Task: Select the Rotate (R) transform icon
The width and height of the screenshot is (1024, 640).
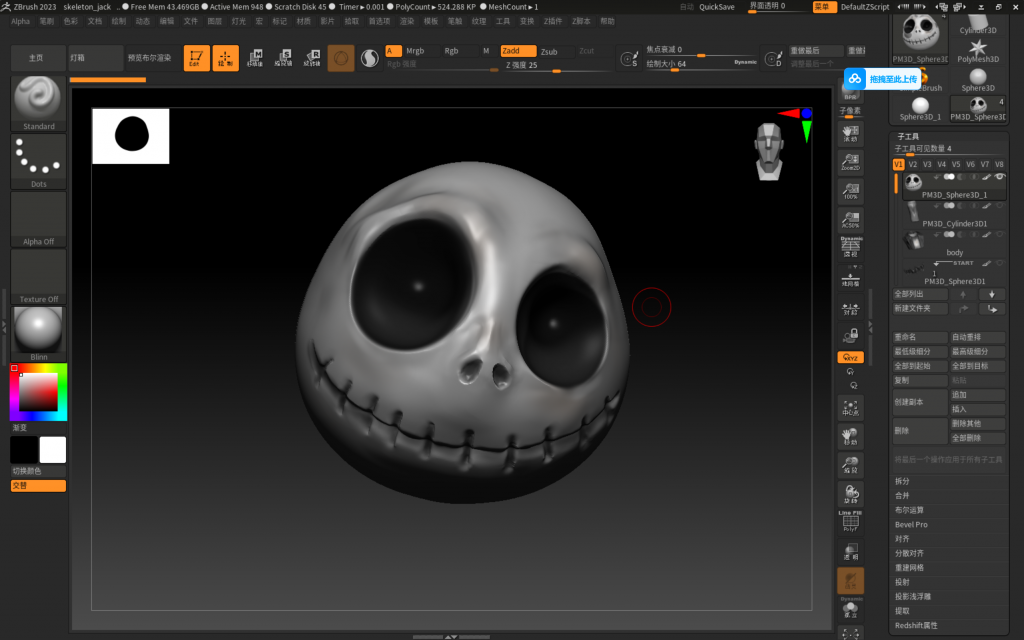Action: tap(312, 58)
